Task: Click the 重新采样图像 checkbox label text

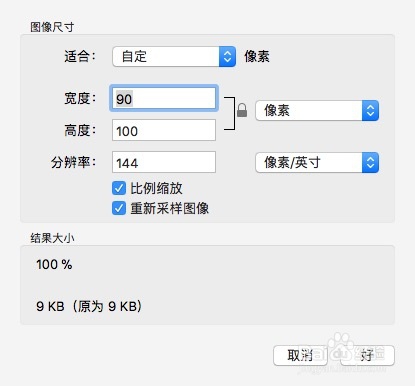Action: (x=170, y=208)
